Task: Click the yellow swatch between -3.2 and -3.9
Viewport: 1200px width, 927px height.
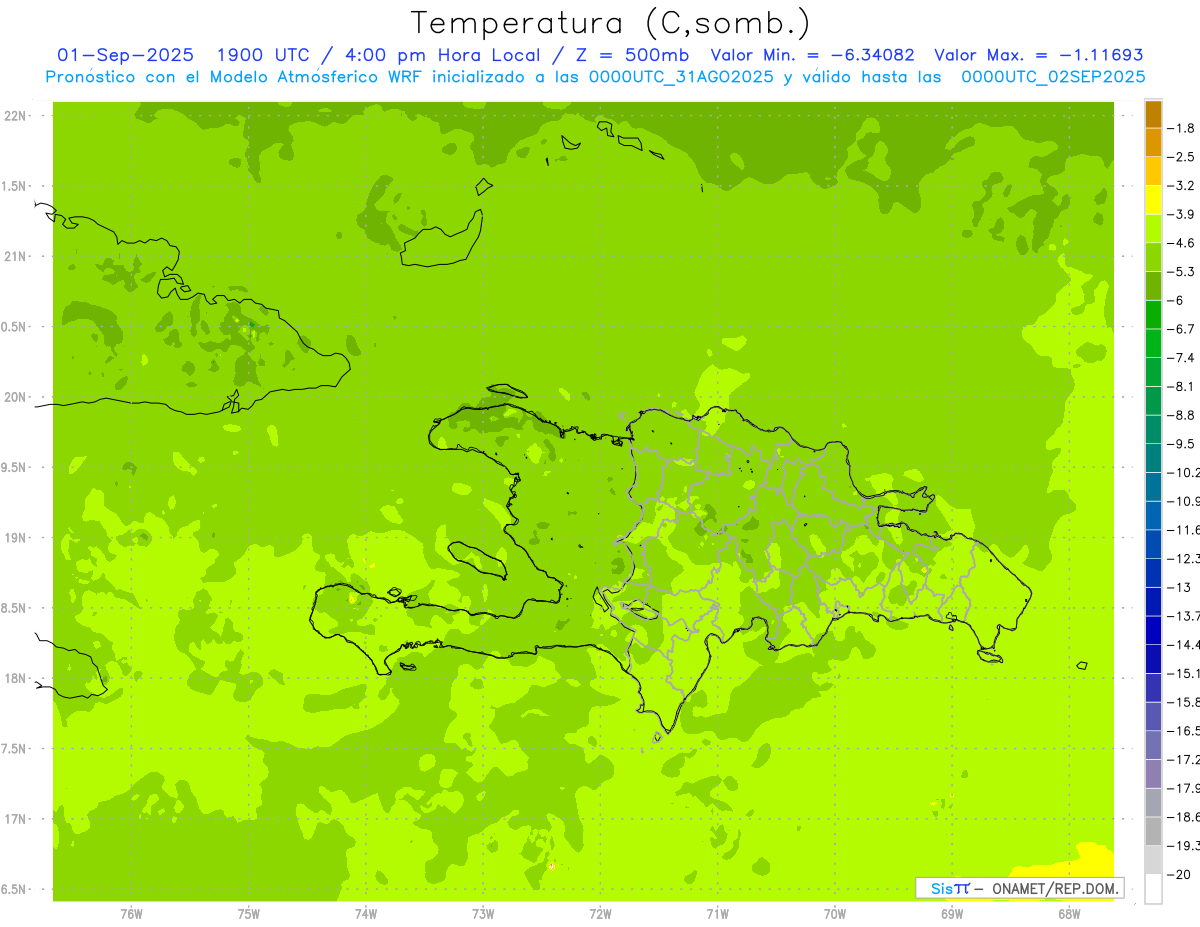Action: (x=1153, y=200)
